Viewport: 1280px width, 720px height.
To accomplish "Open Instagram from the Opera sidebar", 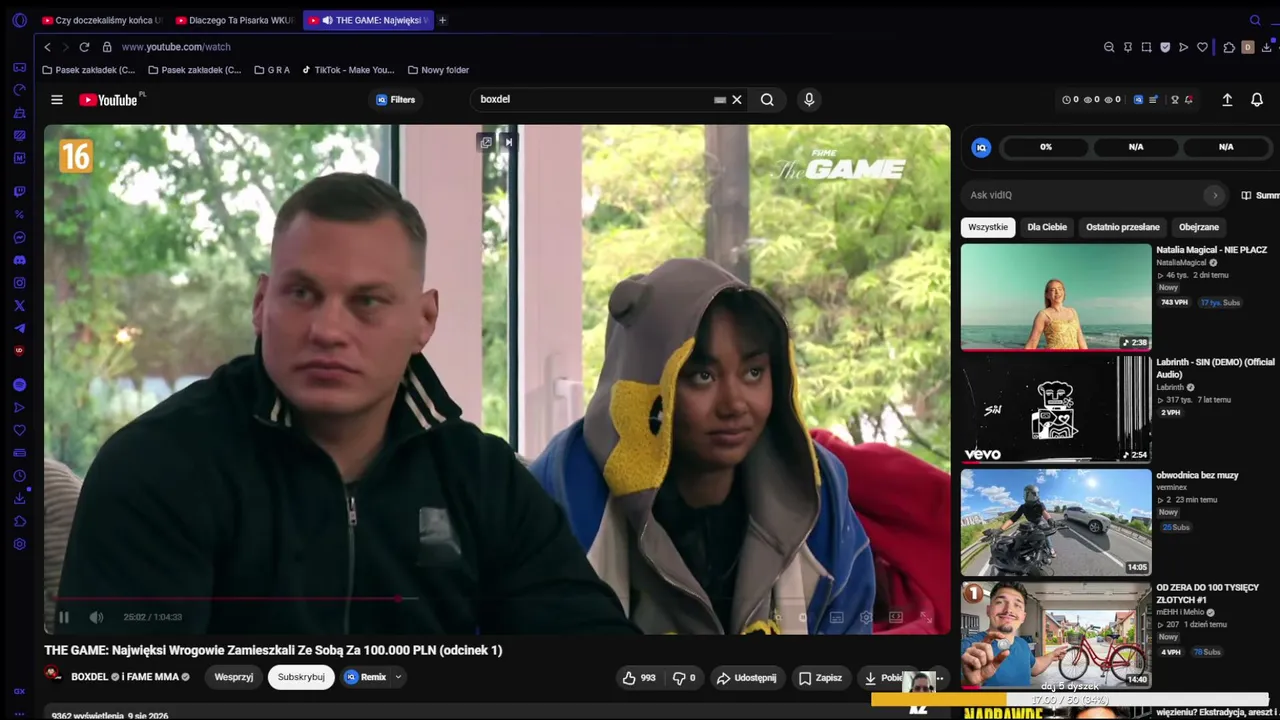I will point(19,283).
